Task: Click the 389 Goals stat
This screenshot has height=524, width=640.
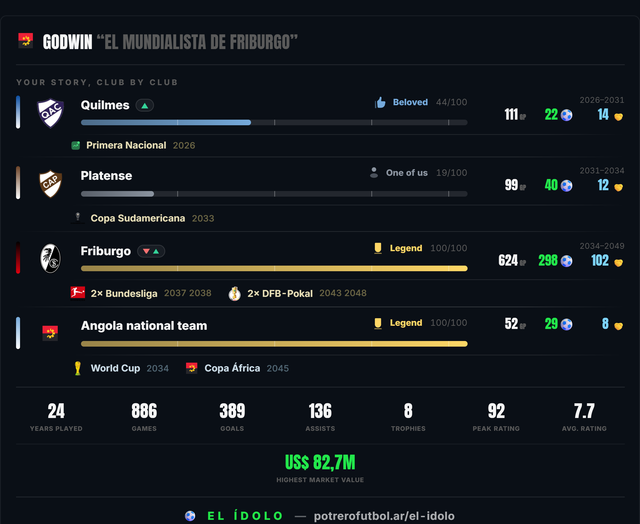Action: coord(232,417)
